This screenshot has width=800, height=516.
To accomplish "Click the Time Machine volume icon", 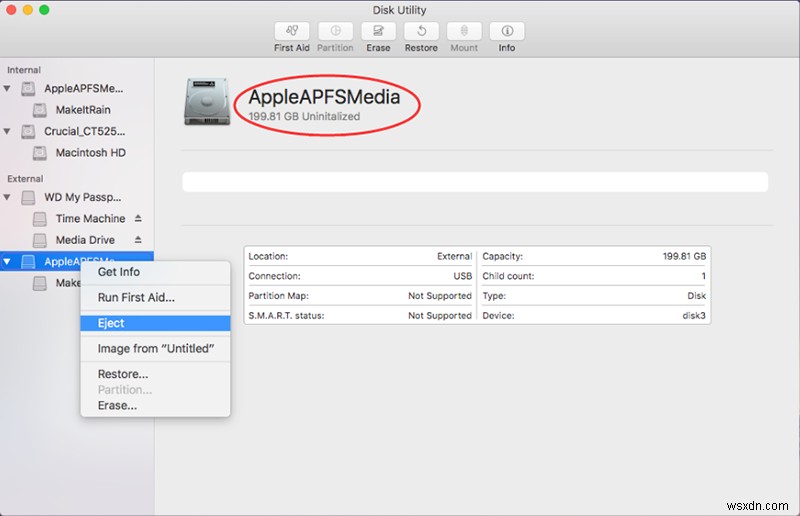I will [40, 219].
